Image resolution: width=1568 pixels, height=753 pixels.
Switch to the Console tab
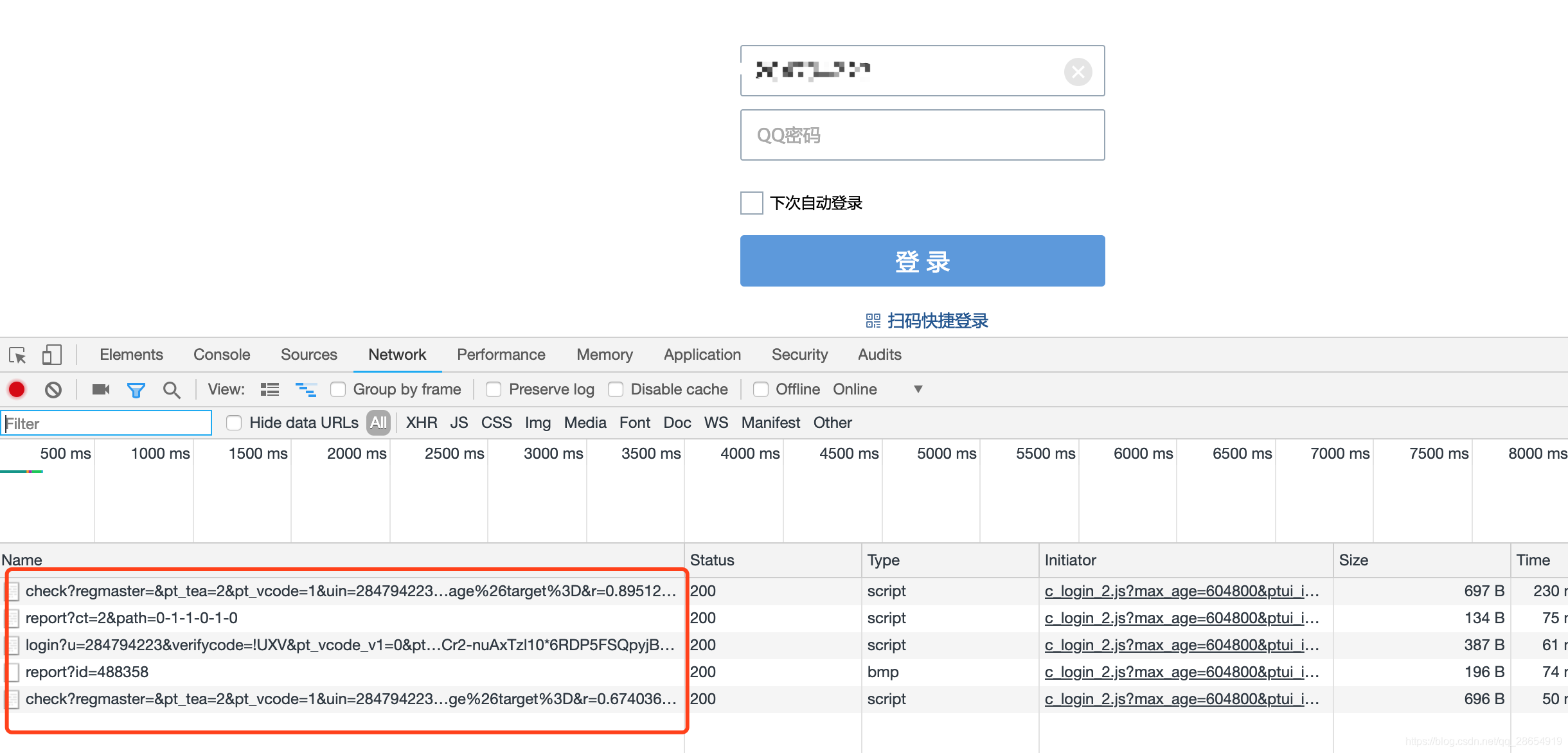(x=222, y=355)
